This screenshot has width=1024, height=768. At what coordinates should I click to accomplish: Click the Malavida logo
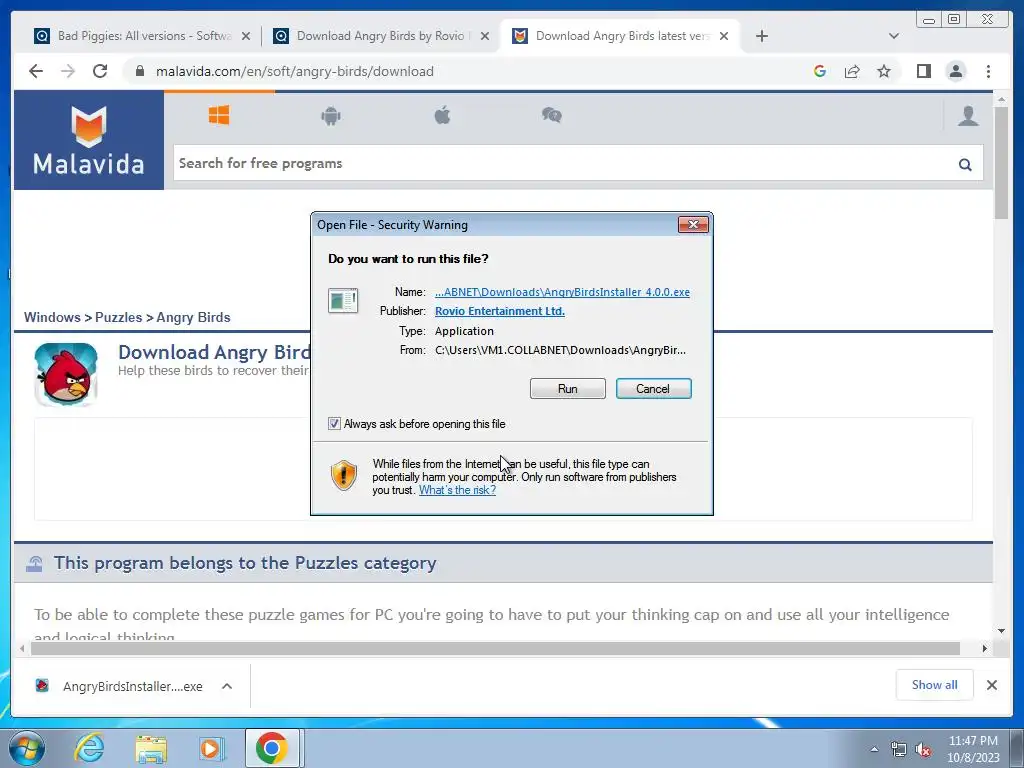click(89, 140)
